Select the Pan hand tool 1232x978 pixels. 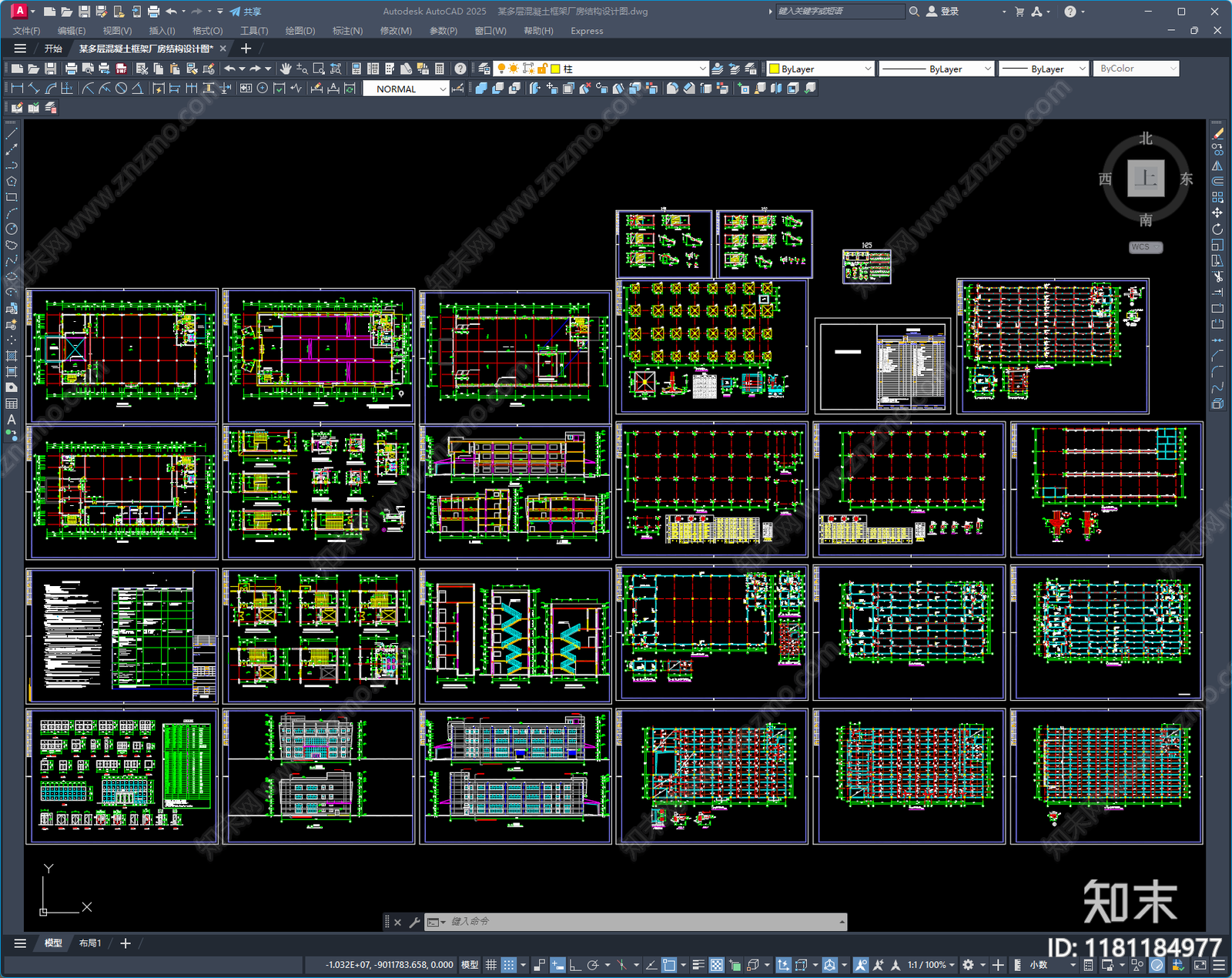[286, 69]
